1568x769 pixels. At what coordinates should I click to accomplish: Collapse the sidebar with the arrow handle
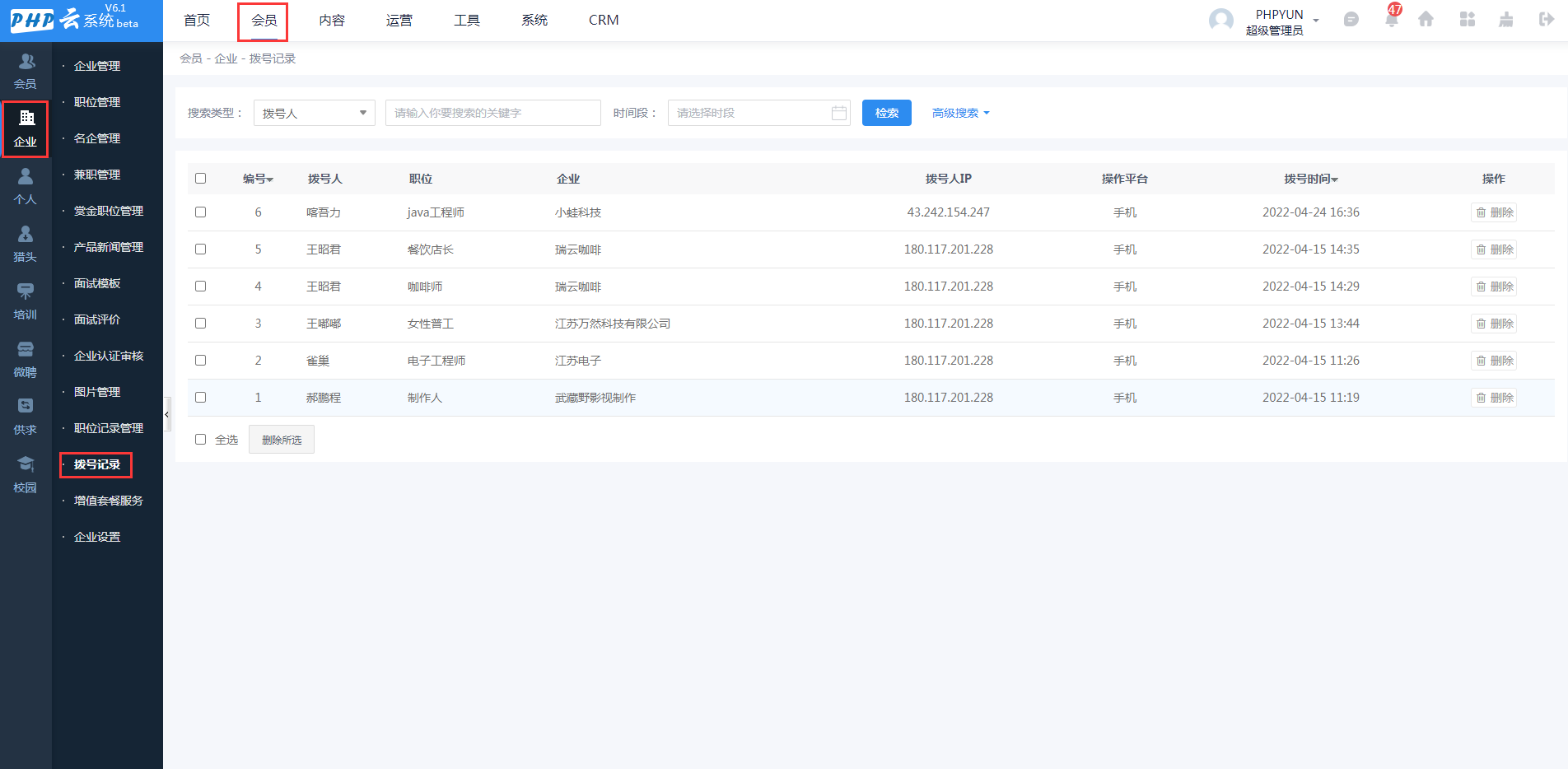click(167, 414)
